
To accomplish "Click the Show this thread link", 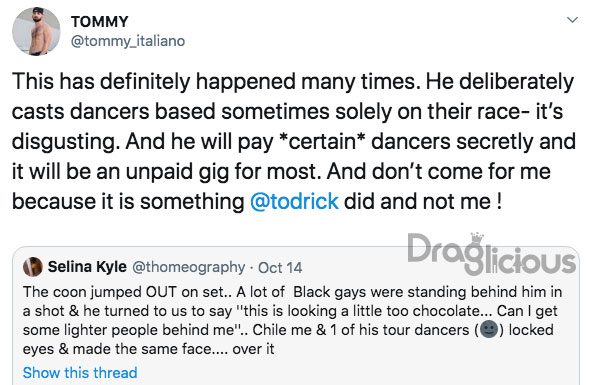I will click(80, 373).
